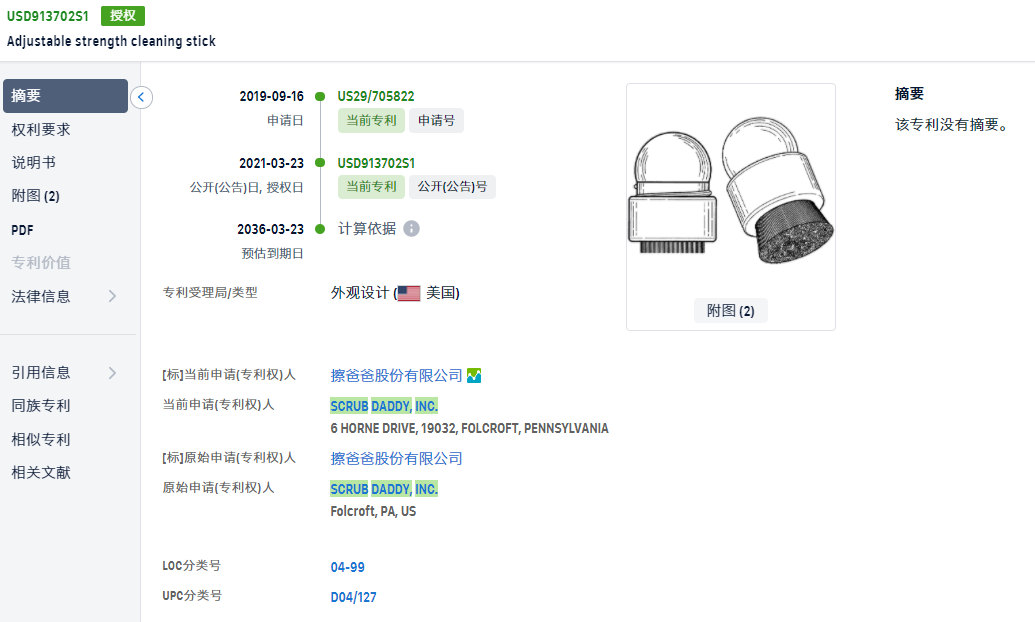
Task: Click the green dot marker for the application date
Action: pyautogui.click(x=320, y=96)
